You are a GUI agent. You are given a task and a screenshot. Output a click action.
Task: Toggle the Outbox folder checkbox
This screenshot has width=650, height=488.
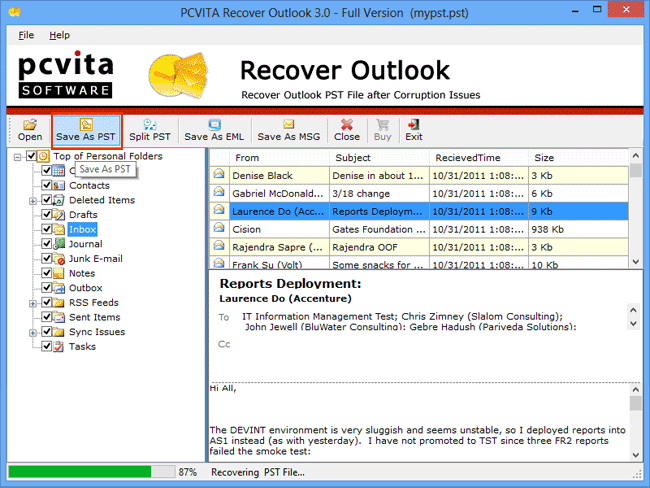[47, 288]
